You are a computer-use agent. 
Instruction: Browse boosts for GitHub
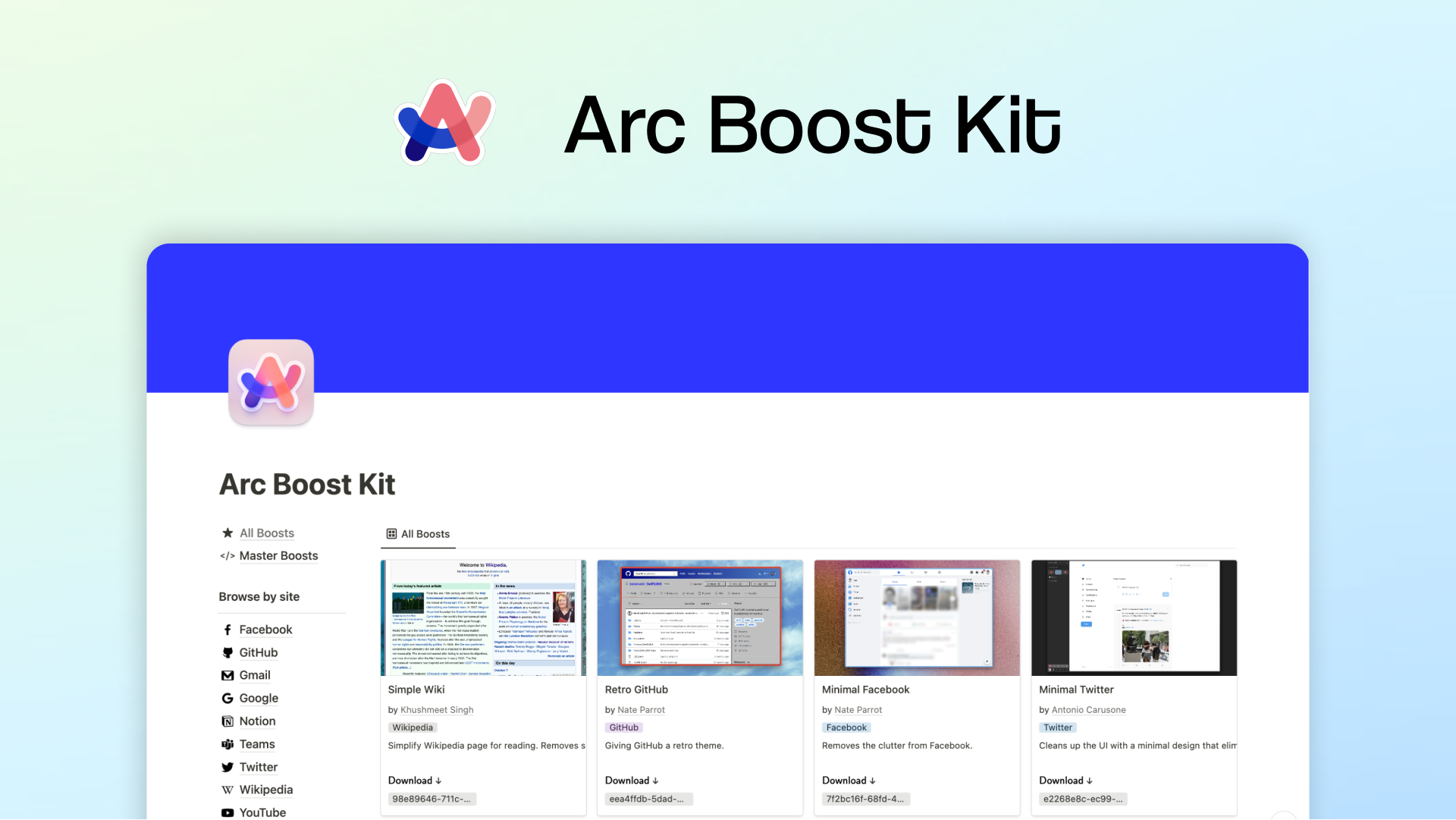coord(259,652)
